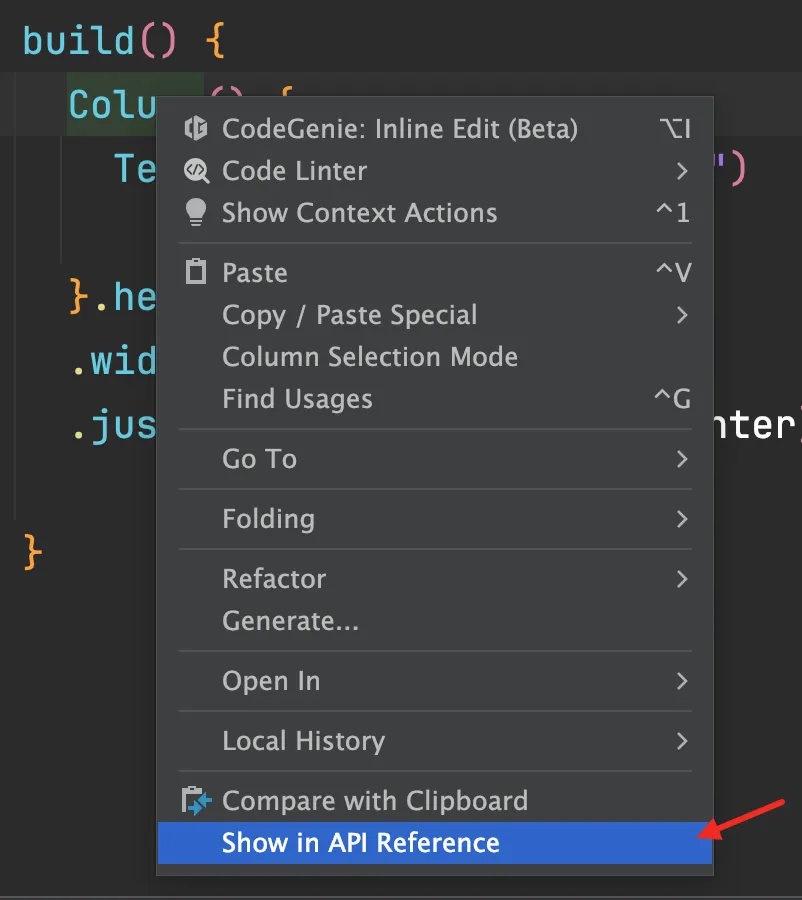Open the Go To submenu chevron
This screenshot has width=802, height=900.
pos(681,459)
